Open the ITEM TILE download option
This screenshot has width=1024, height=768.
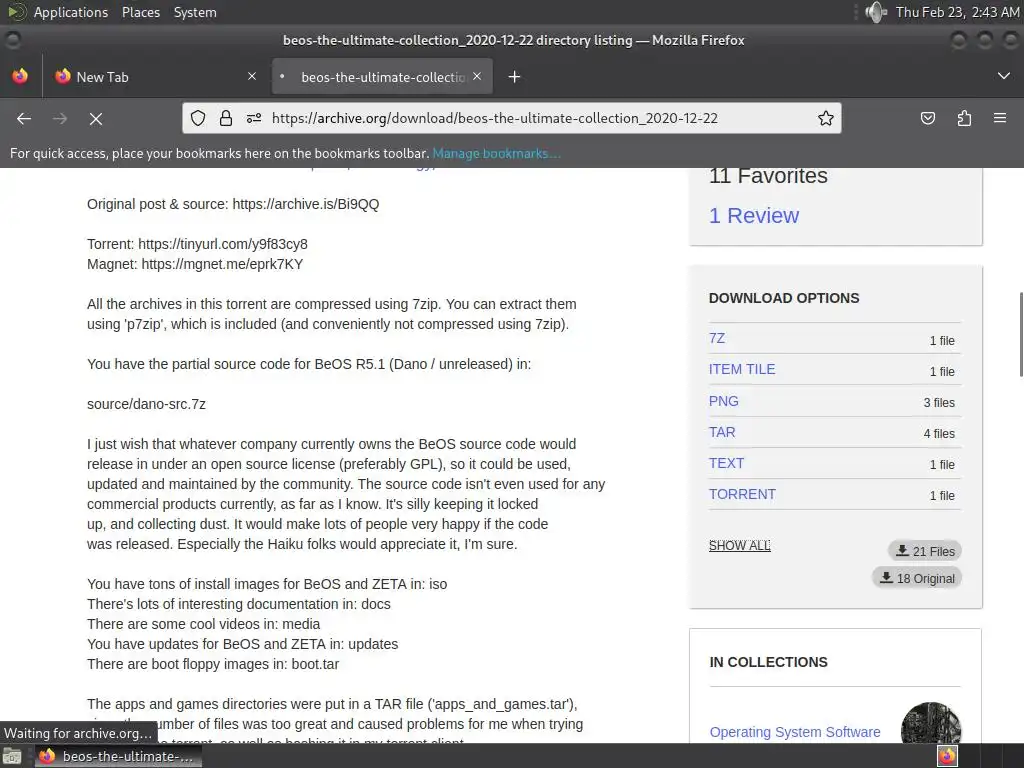[x=742, y=369]
